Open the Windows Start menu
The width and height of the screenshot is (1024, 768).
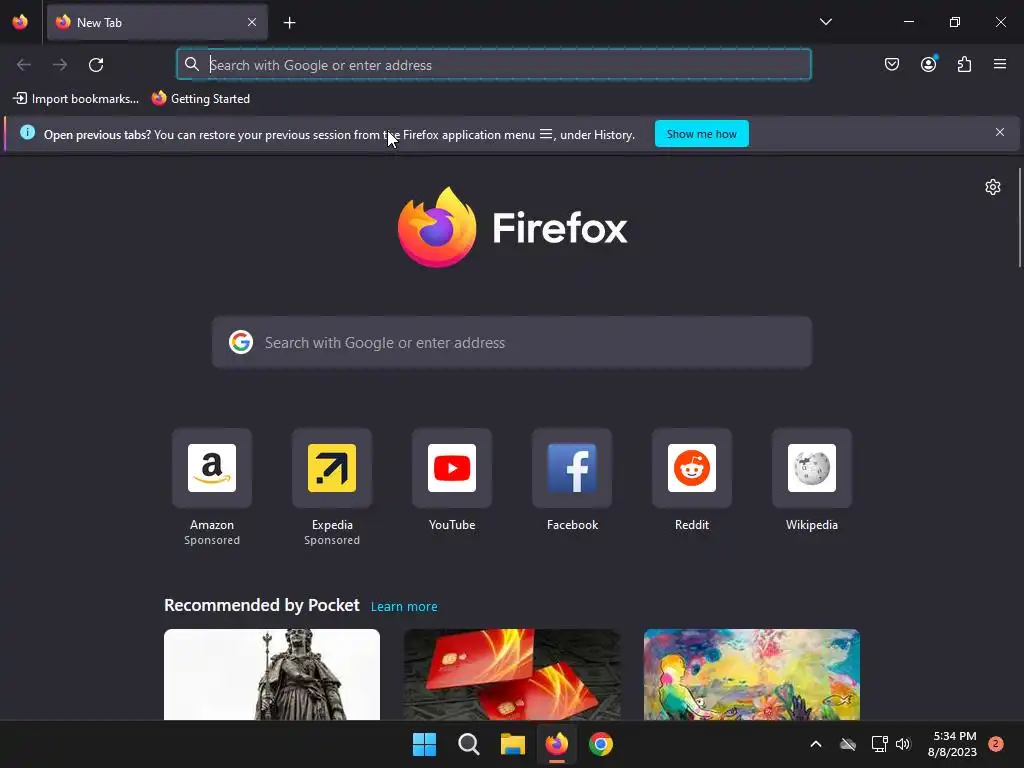[424, 744]
